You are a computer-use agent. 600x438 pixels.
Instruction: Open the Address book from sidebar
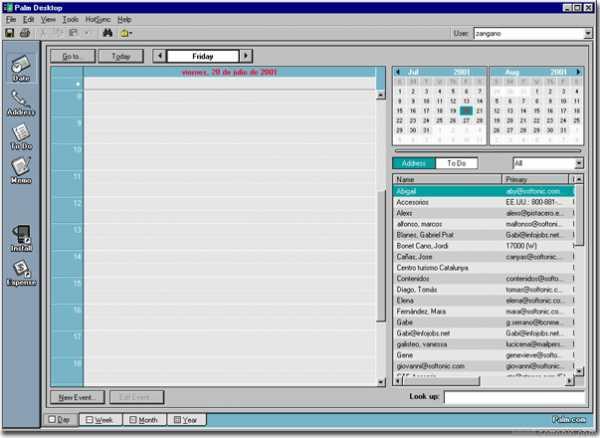pyautogui.click(x=21, y=103)
